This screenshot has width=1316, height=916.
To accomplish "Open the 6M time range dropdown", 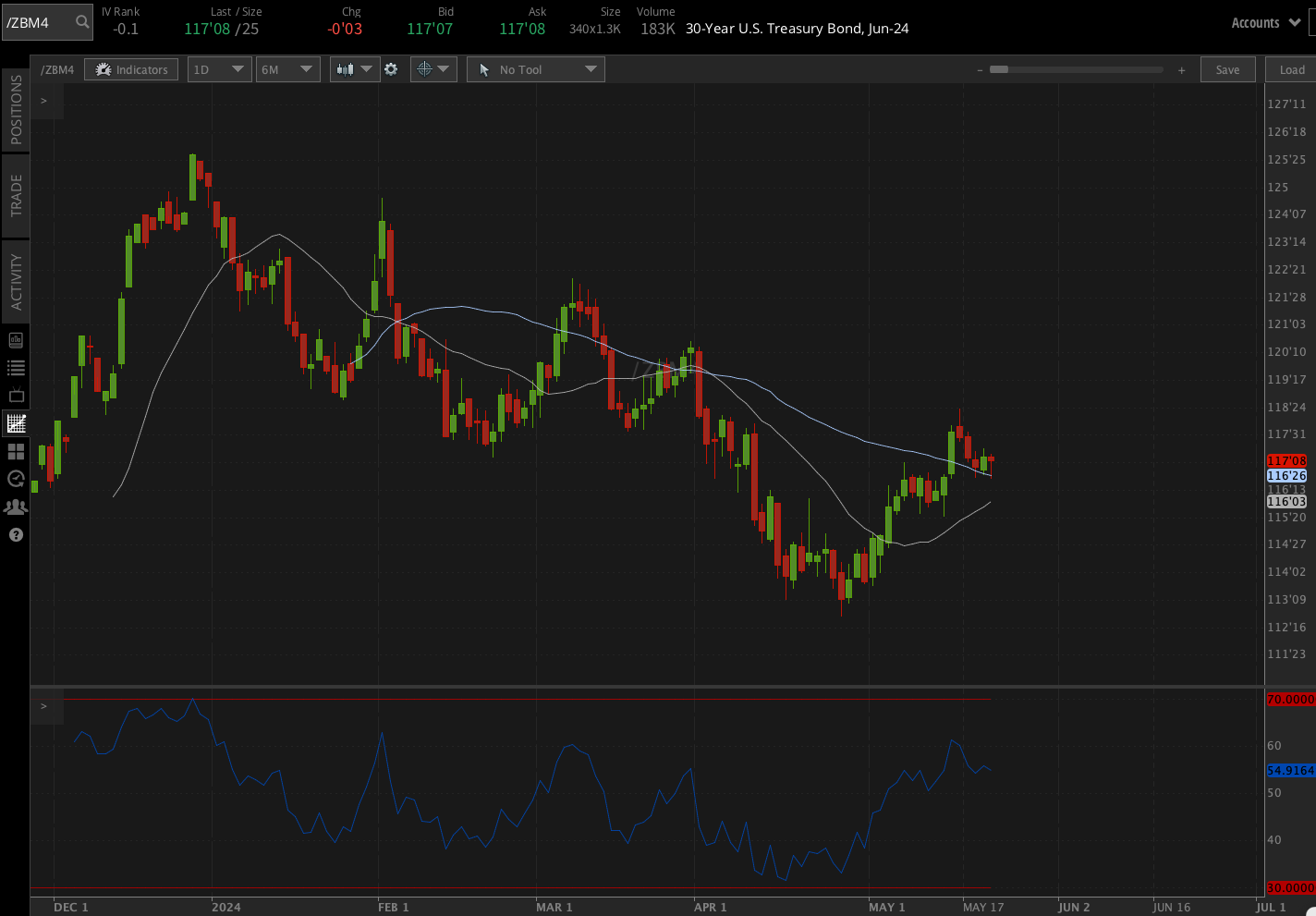I will (287, 69).
